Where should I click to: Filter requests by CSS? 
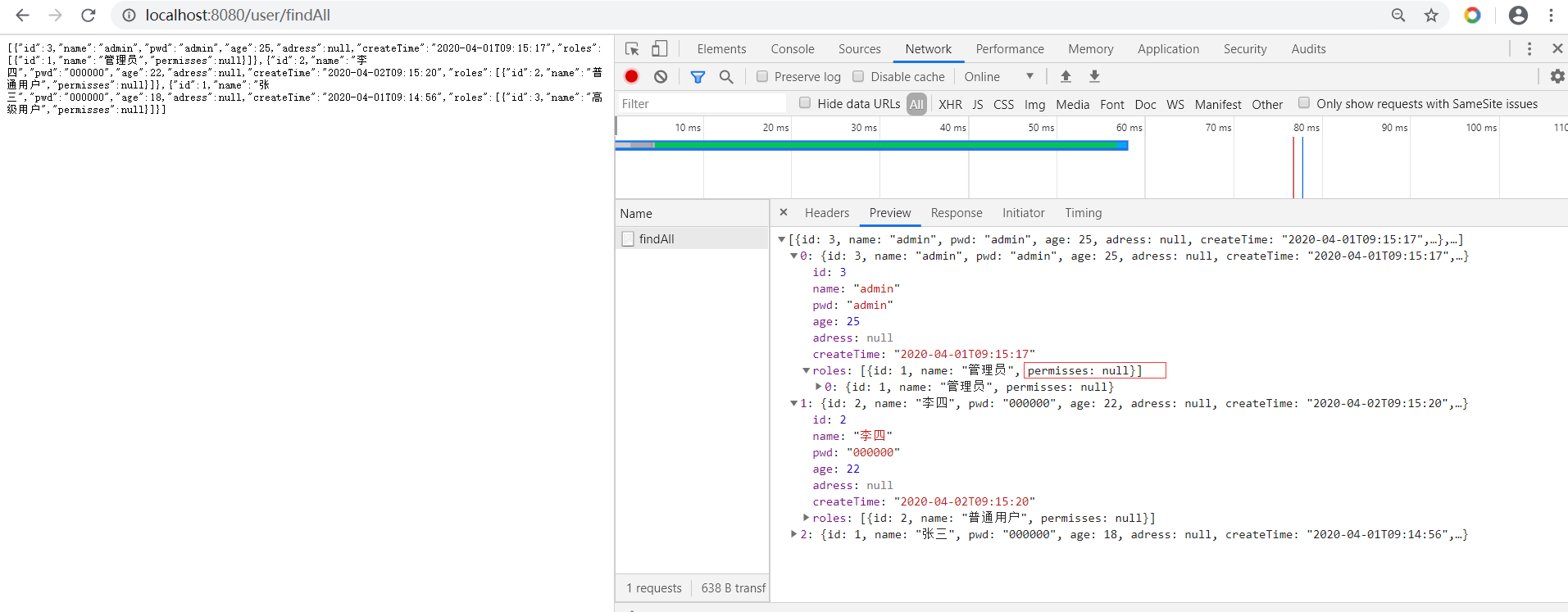[1003, 104]
